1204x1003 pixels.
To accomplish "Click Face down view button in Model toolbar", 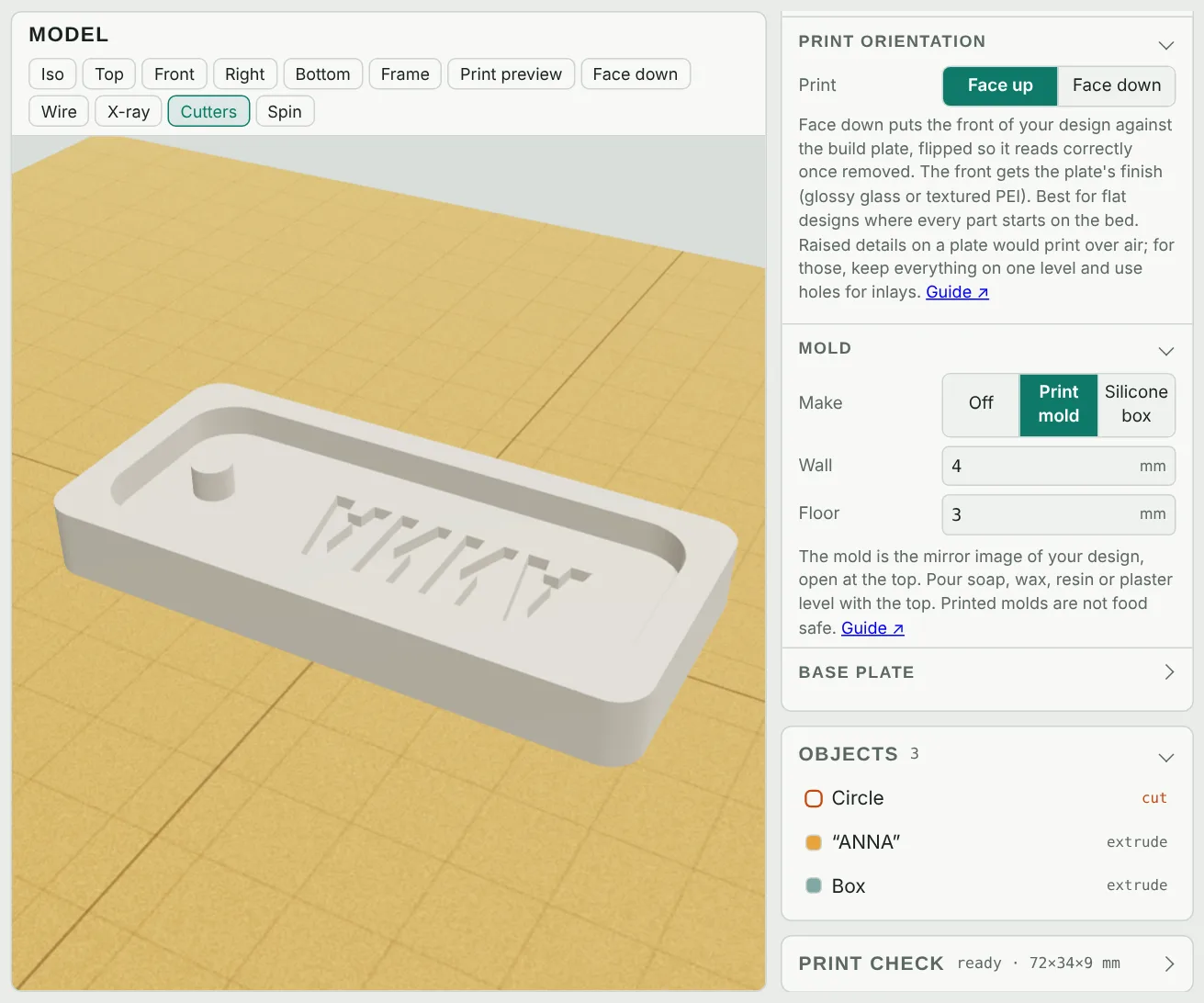I will [x=636, y=74].
